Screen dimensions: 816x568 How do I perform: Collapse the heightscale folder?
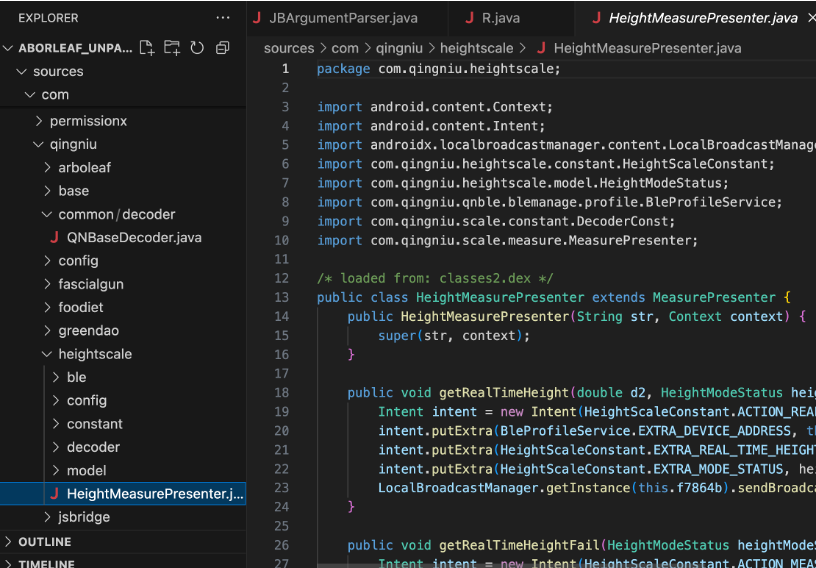[x=47, y=354]
